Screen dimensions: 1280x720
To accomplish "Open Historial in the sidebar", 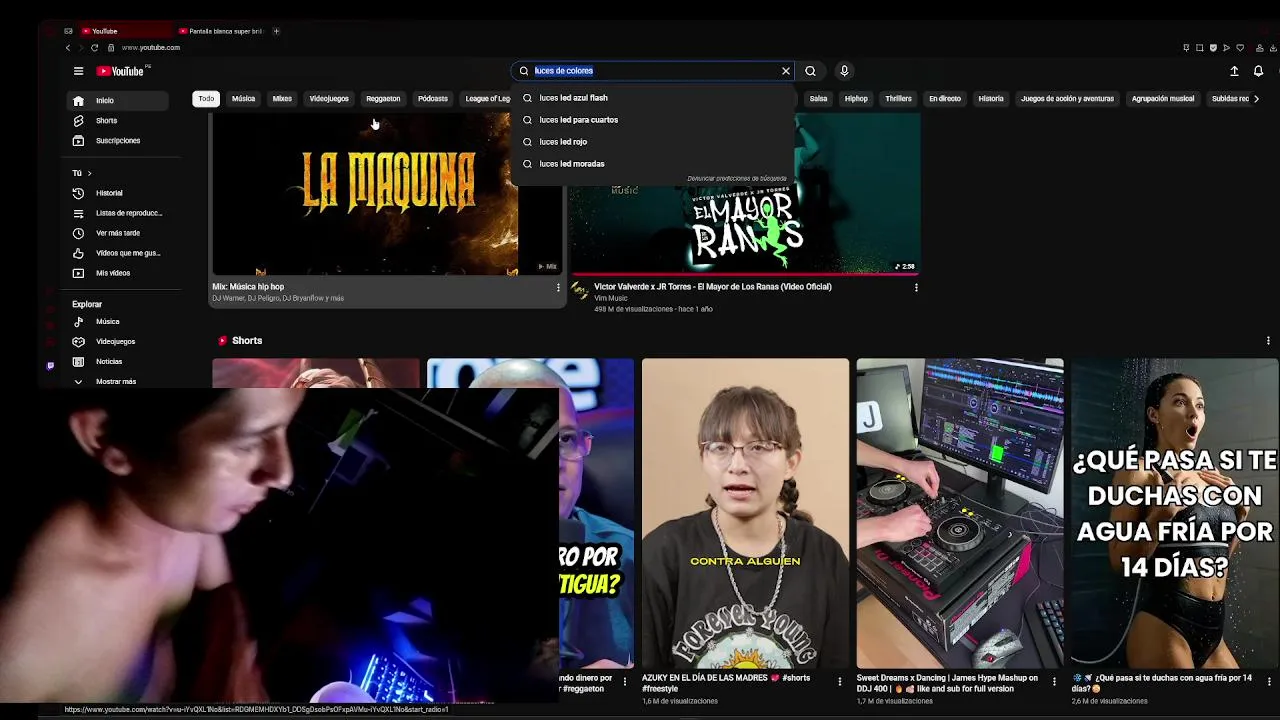I will coord(118,193).
